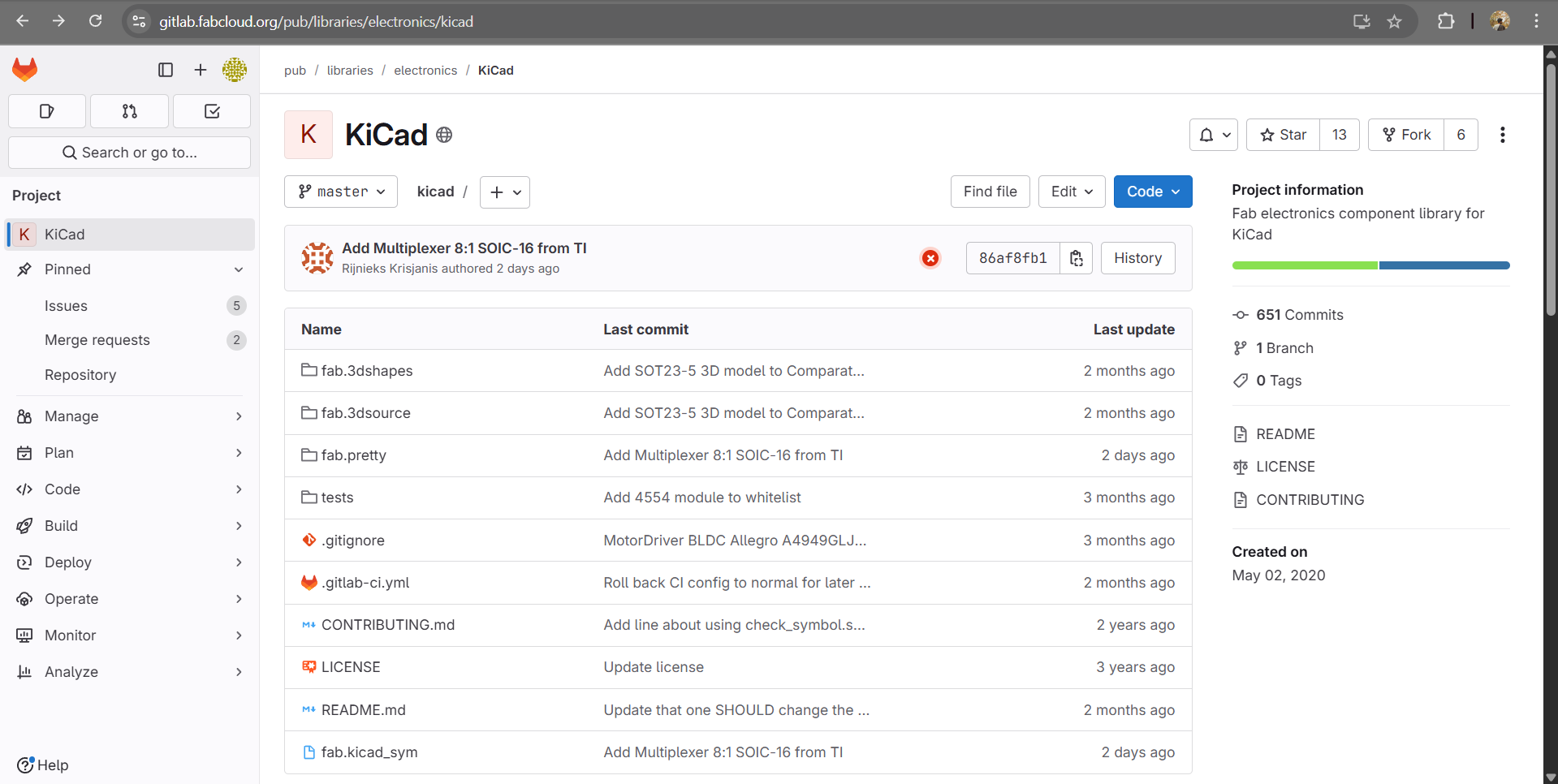Open Merge requests in sidebar
1558x784 pixels.
pyautogui.click(x=130, y=340)
